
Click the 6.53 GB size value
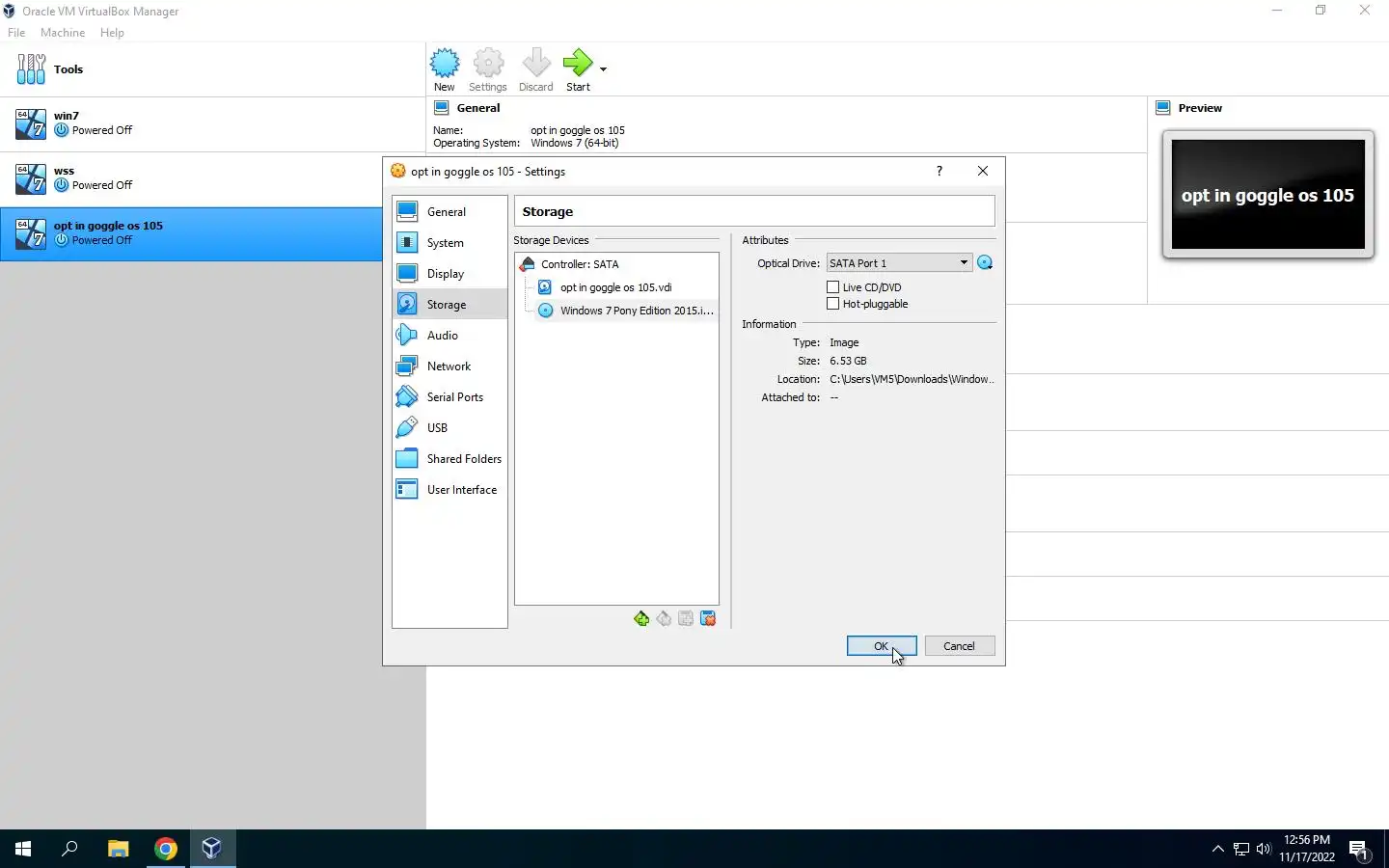point(848,361)
